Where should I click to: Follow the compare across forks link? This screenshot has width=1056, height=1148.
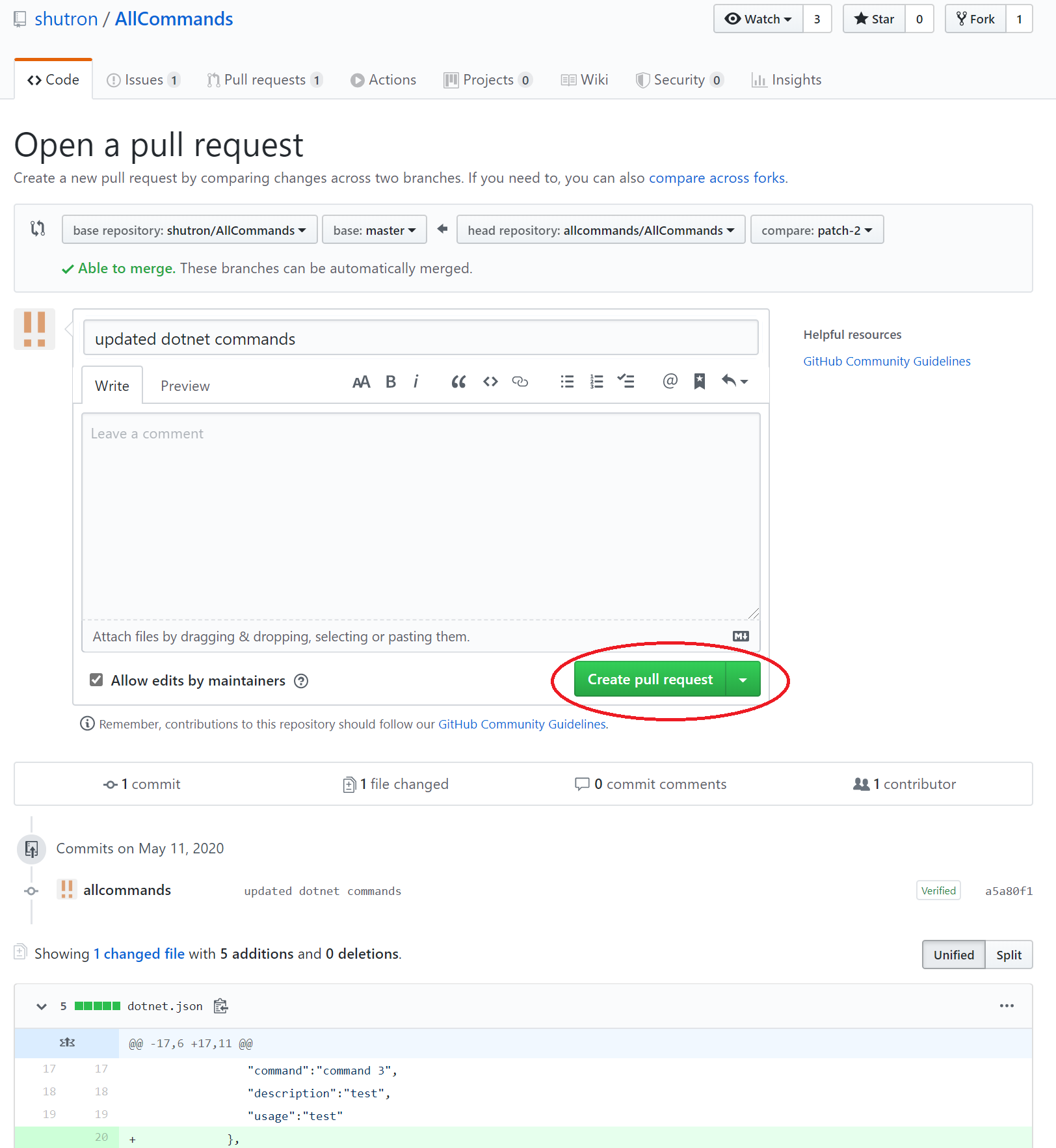pyautogui.click(x=717, y=178)
